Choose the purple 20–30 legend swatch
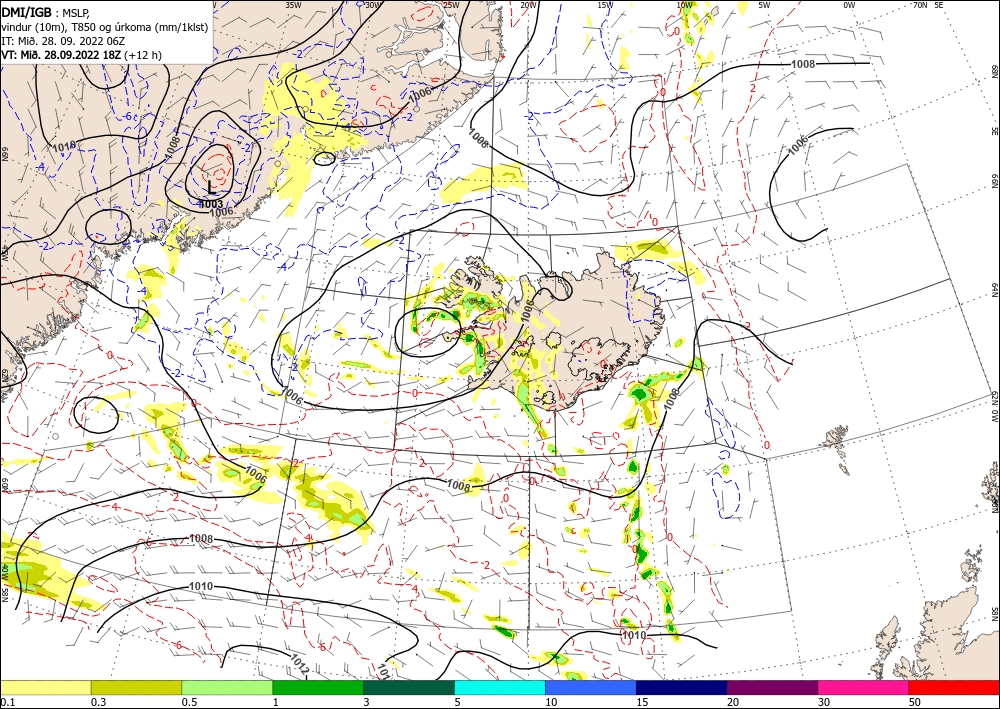The height and width of the screenshot is (709, 1000). 772,687
